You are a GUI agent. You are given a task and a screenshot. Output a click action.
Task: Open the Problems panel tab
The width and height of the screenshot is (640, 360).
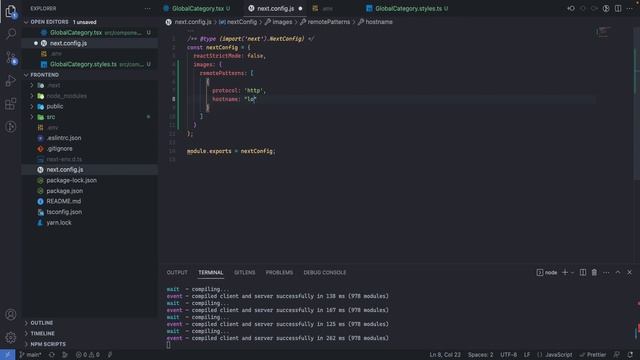279,272
